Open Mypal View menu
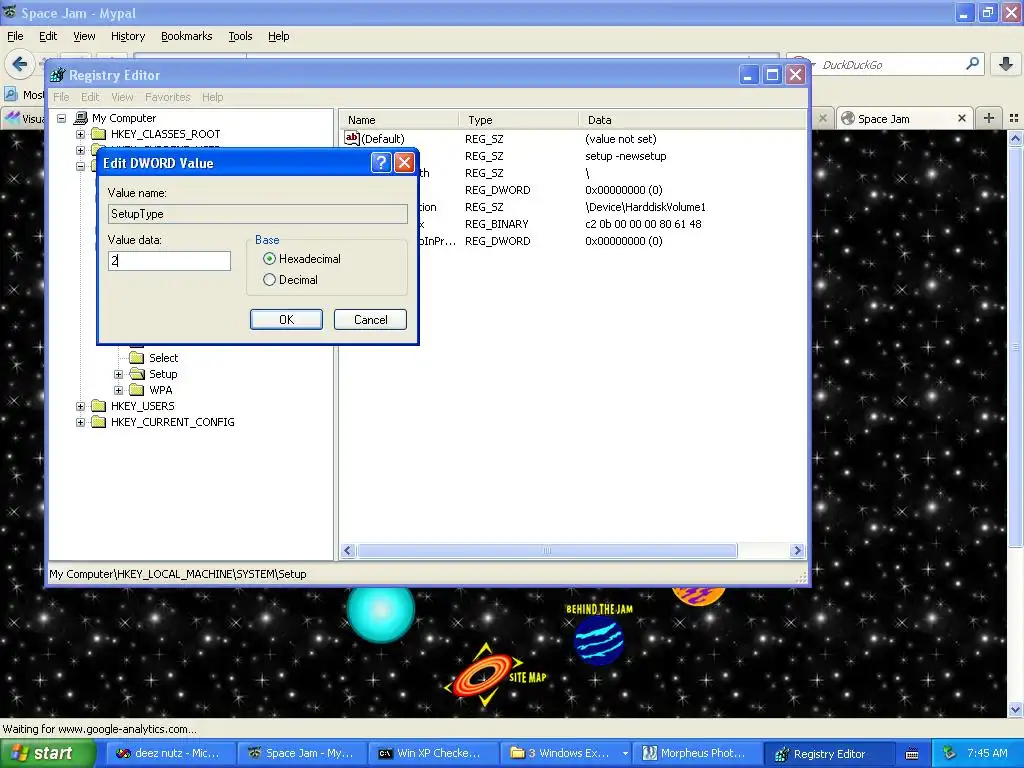Image resolution: width=1024 pixels, height=768 pixels. coord(84,36)
